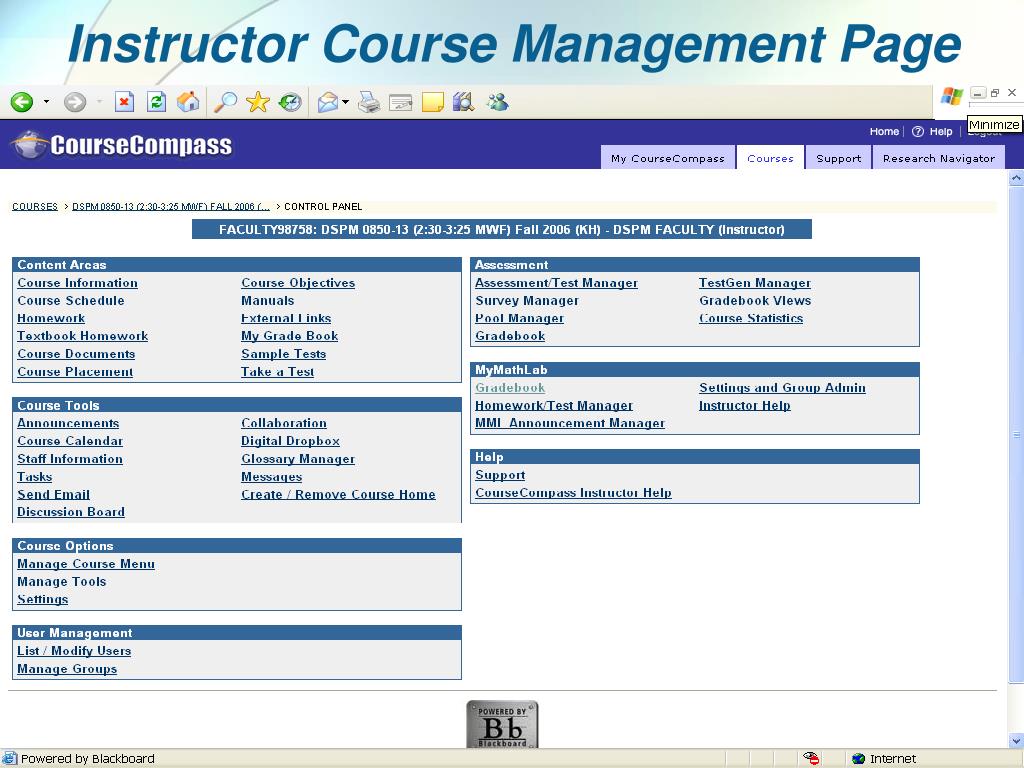Click the DSPM 0850-13 breadcrumb link

[170, 206]
